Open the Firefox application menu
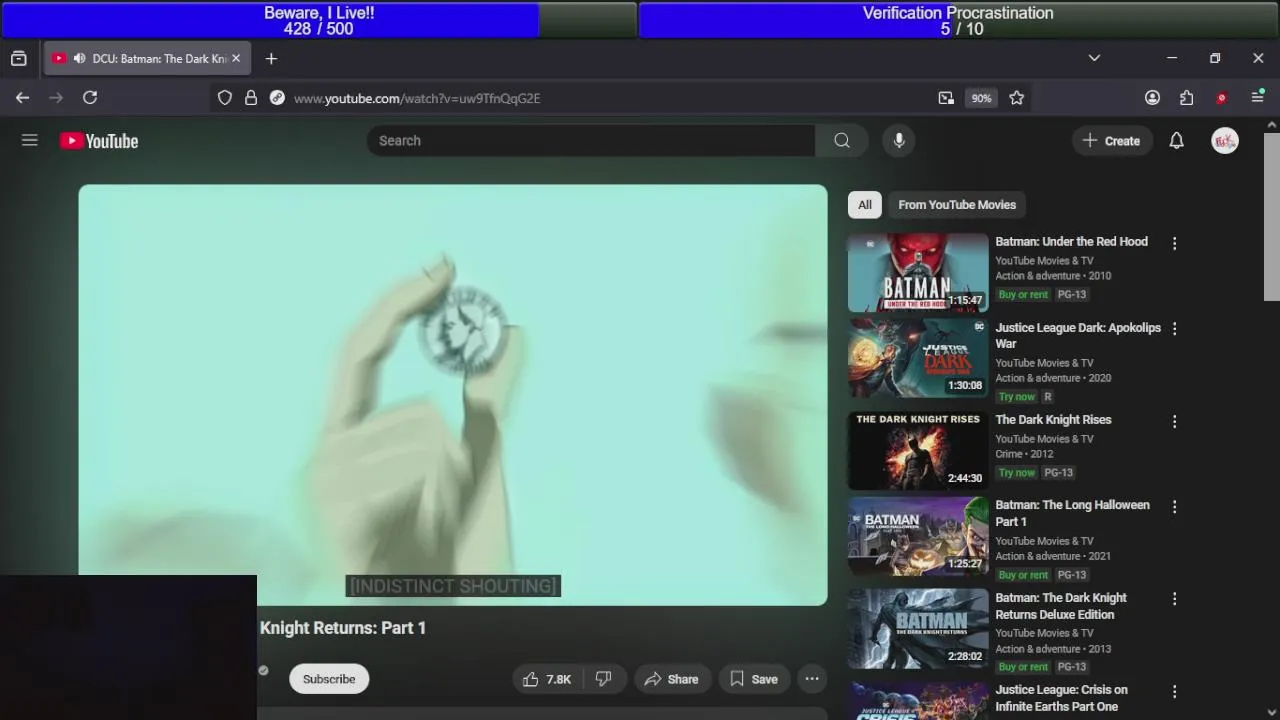The height and width of the screenshot is (720, 1280). (x=1257, y=98)
